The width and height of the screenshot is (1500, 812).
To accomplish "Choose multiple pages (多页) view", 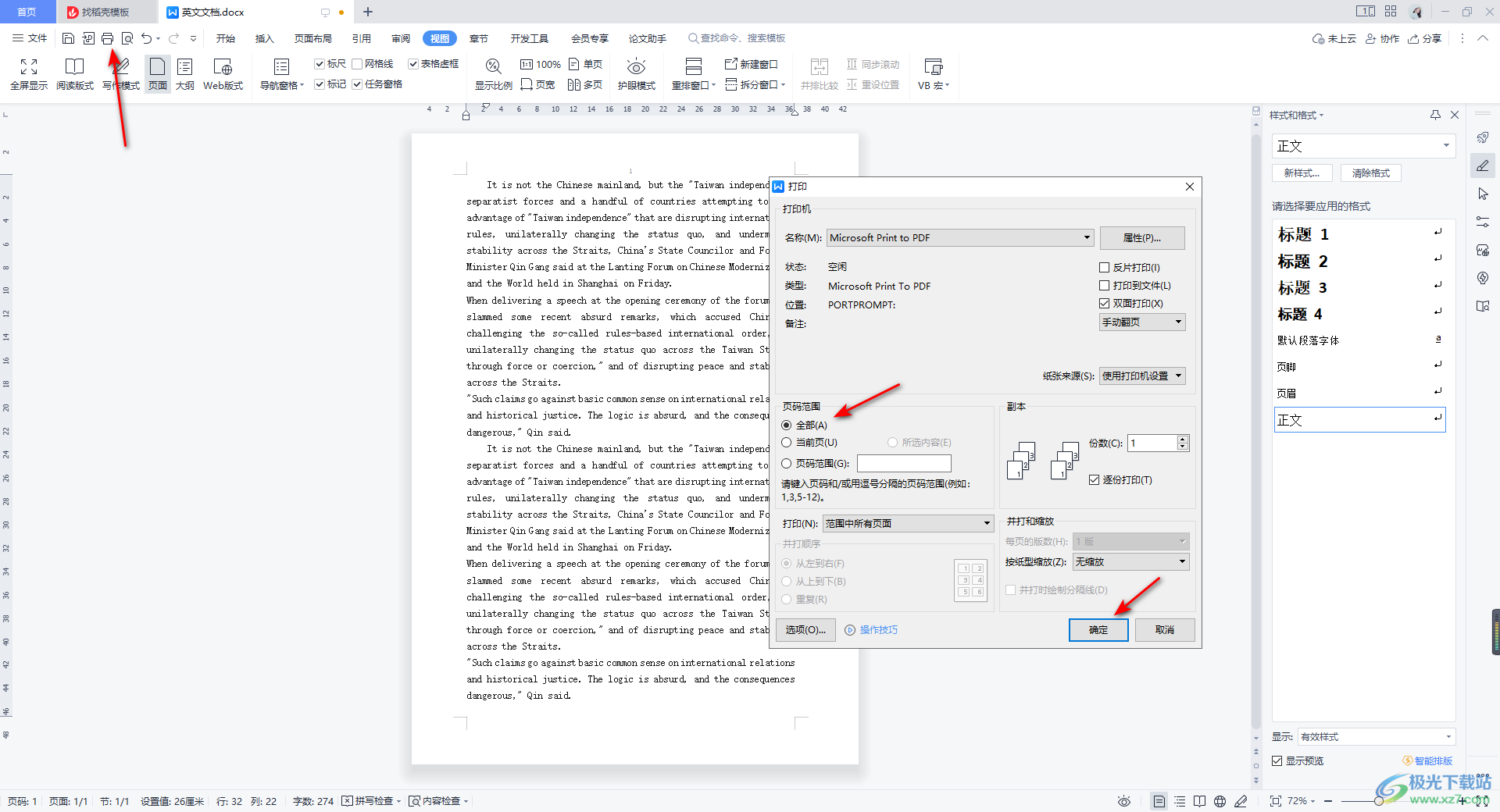I will pyautogui.click(x=586, y=84).
